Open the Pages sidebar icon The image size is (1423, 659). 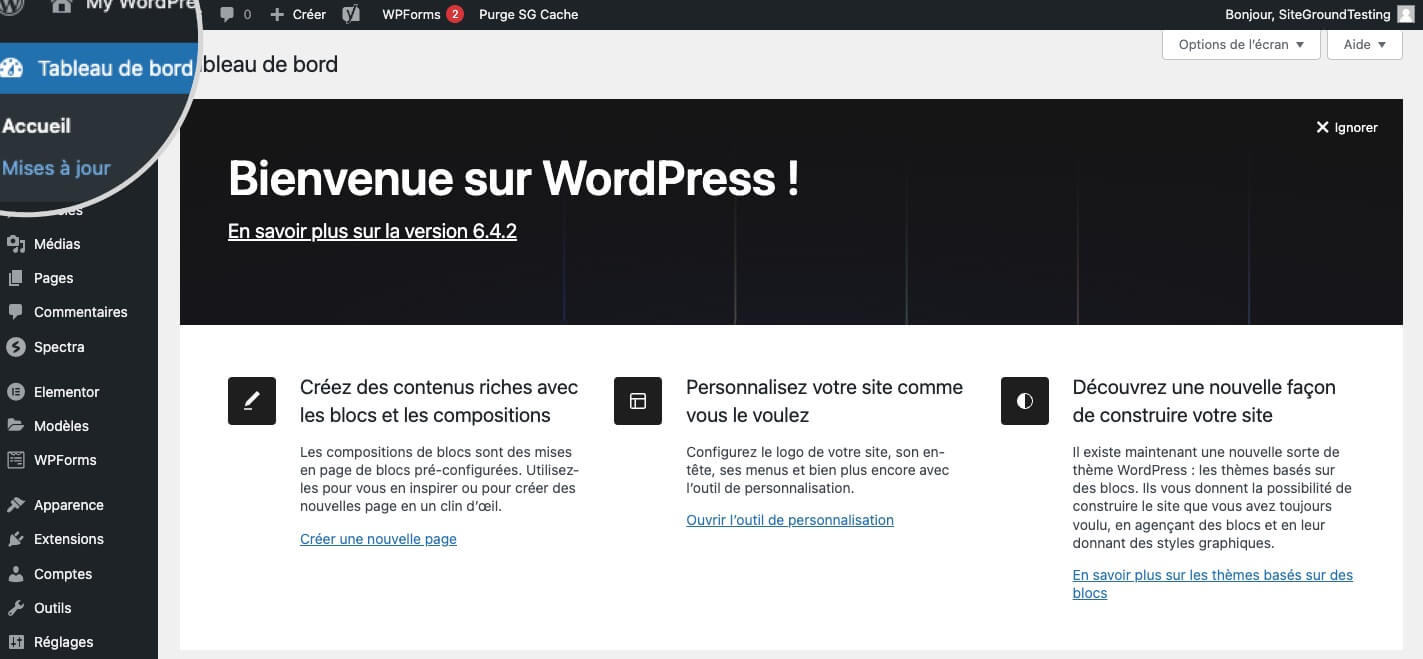coord(15,278)
